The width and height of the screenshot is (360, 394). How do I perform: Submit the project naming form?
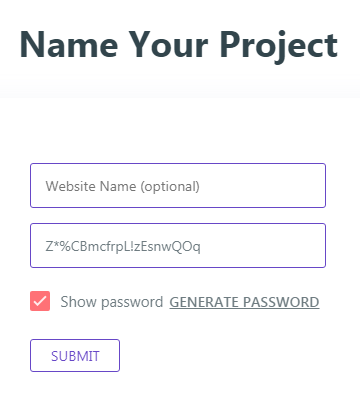point(75,356)
